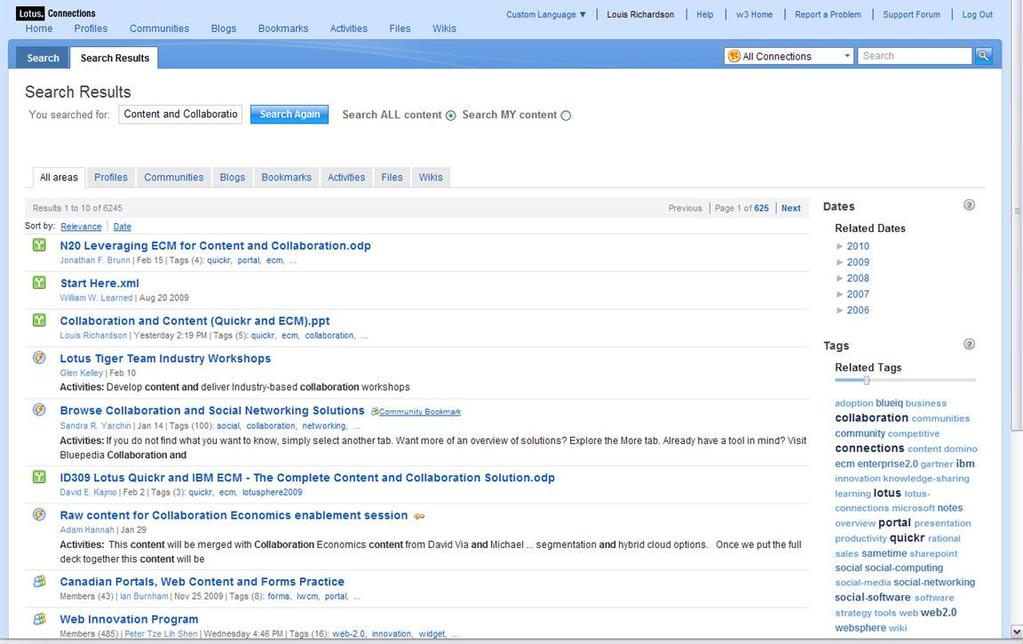The image size is (1023, 644).
Task: Click the websphere tag in tag cloud
Action: click(x=861, y=628)
